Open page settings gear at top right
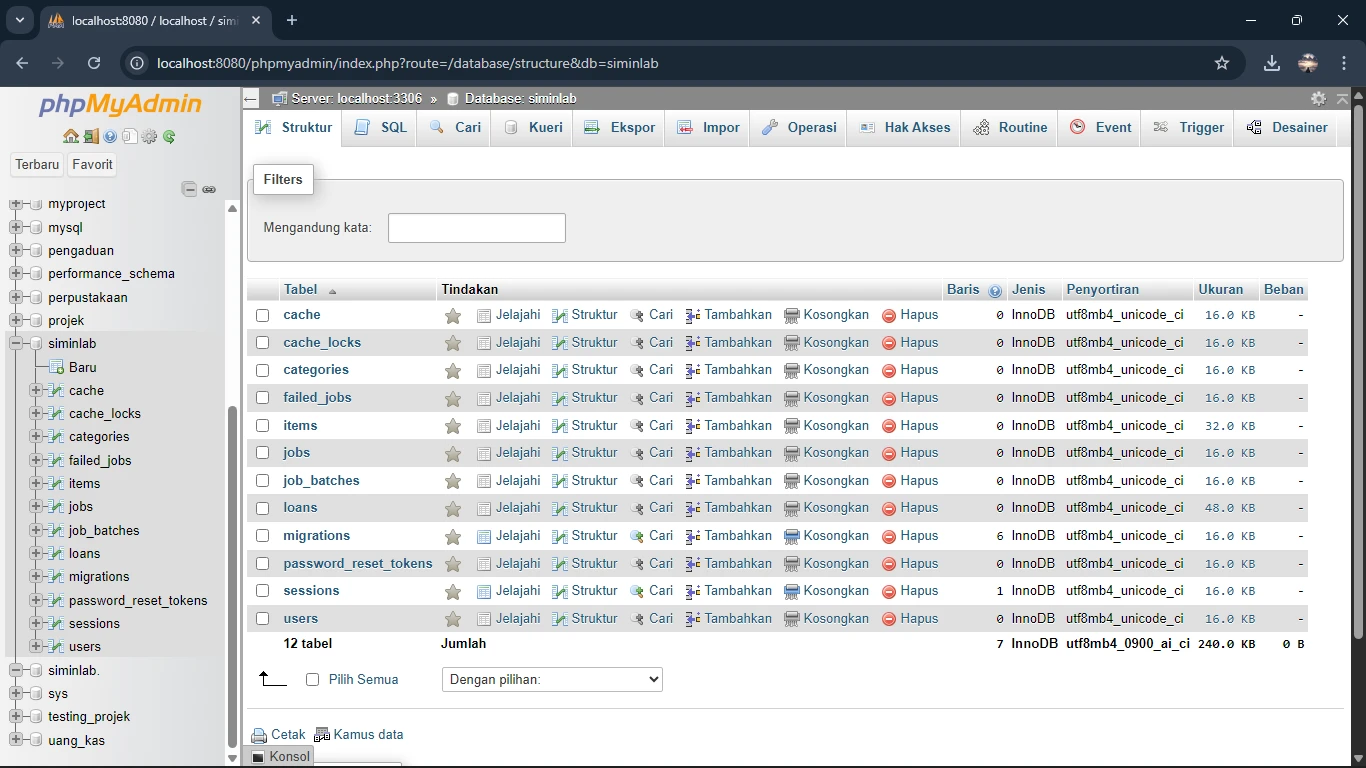Screen dimensions: 1366x768 [x=1318, y=99]
